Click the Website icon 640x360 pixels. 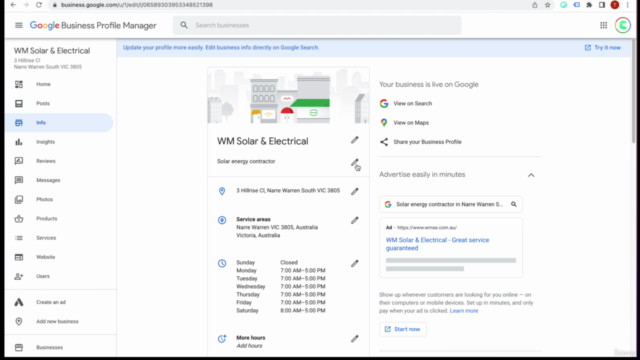[19, 257]
